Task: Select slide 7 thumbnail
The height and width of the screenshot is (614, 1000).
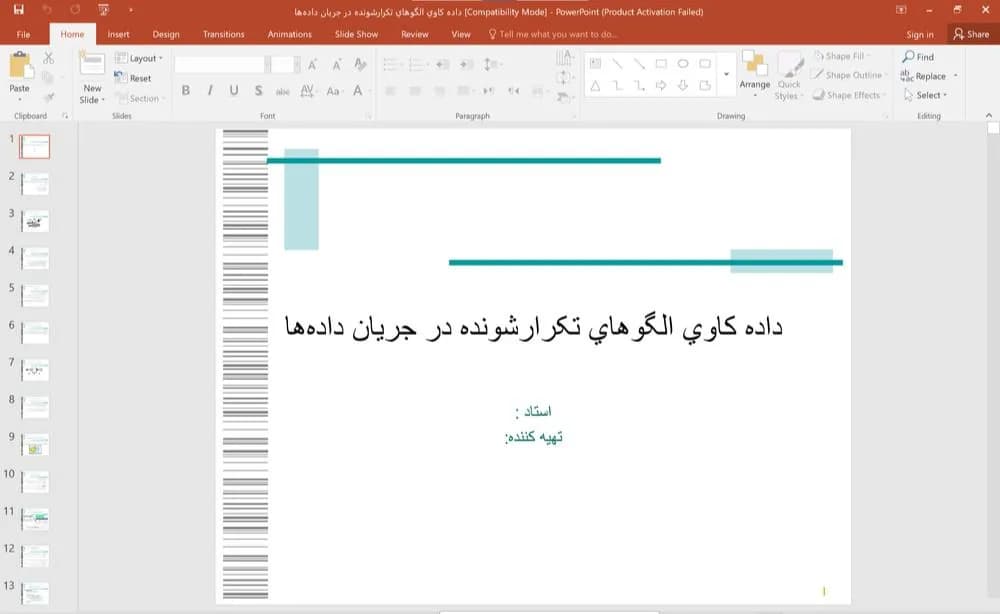Action: coord(35,370)
